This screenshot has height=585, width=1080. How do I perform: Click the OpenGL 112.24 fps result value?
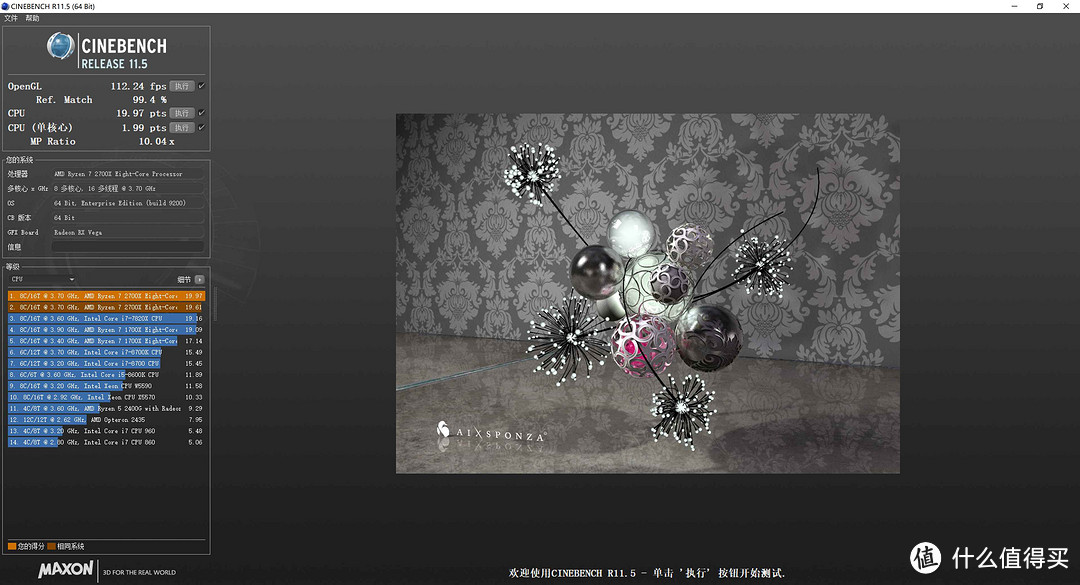(138, 86)
